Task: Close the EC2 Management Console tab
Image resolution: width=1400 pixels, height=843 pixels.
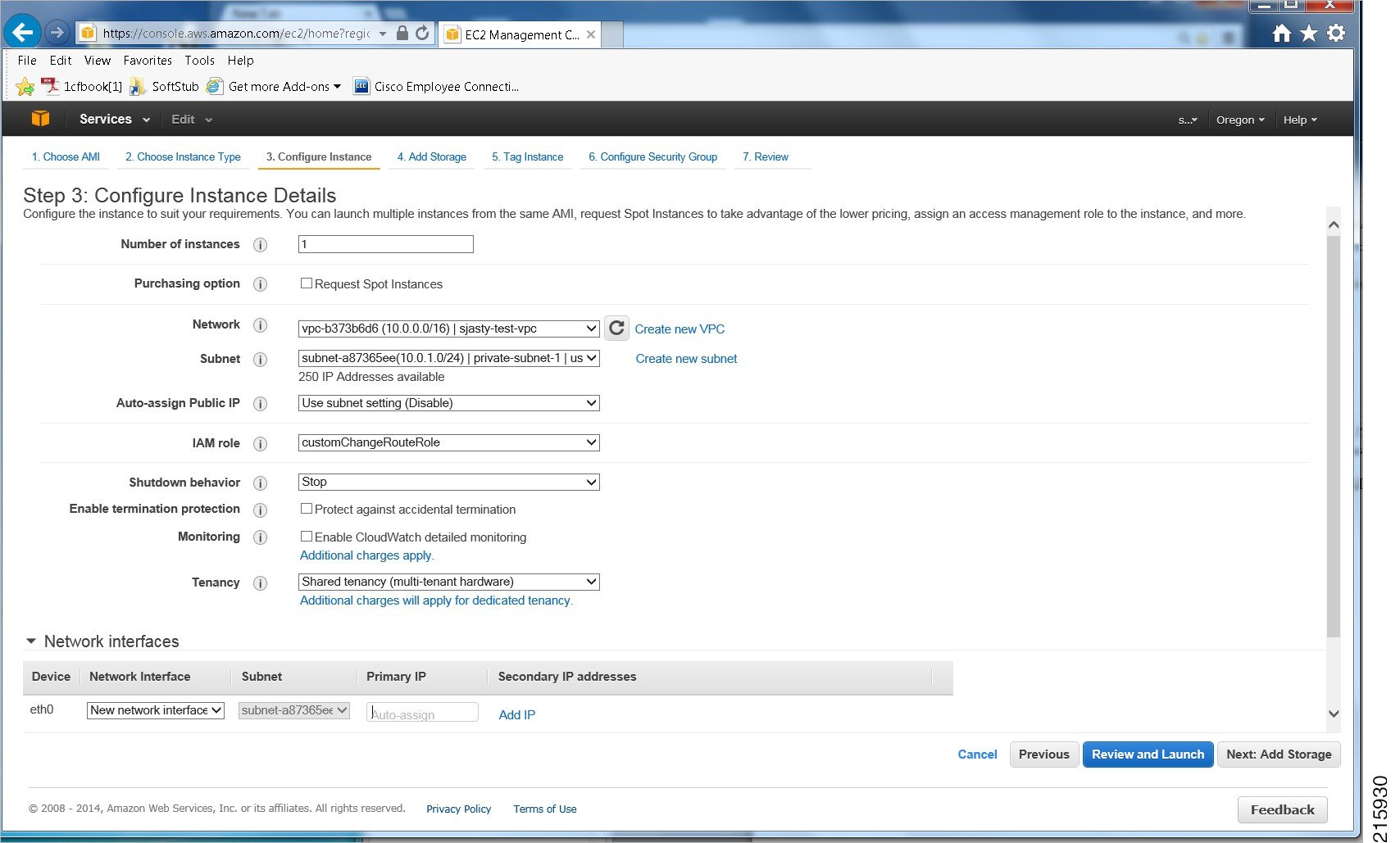Action: [x=590, y=34]
